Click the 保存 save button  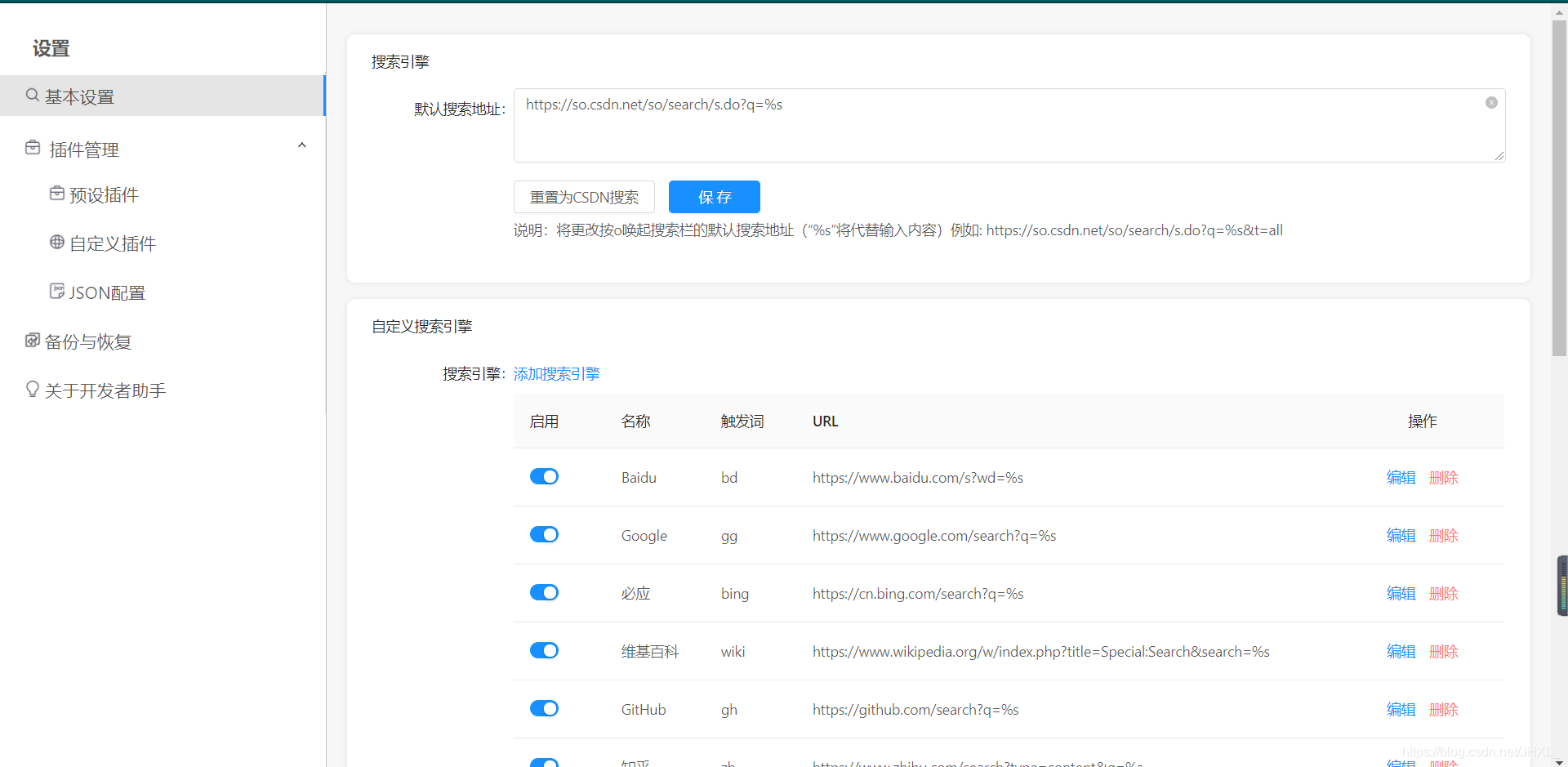point(714,197)
